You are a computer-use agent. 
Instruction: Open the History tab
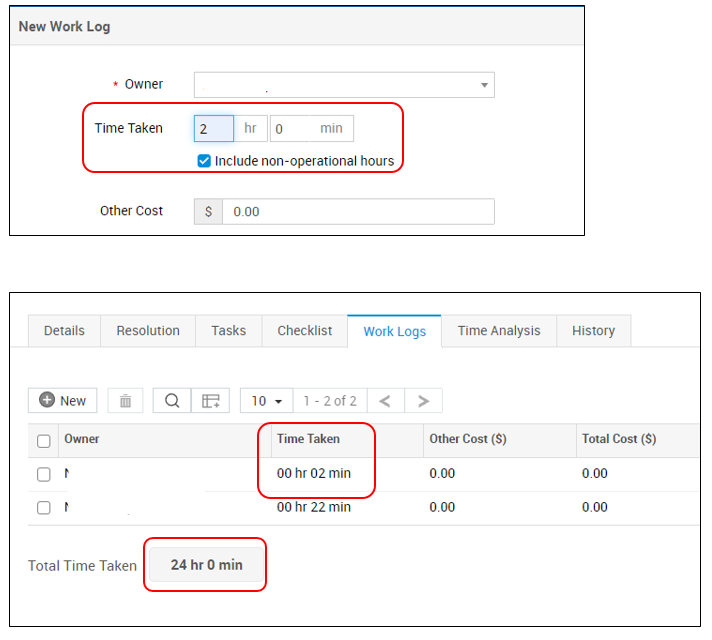[593, 331]
